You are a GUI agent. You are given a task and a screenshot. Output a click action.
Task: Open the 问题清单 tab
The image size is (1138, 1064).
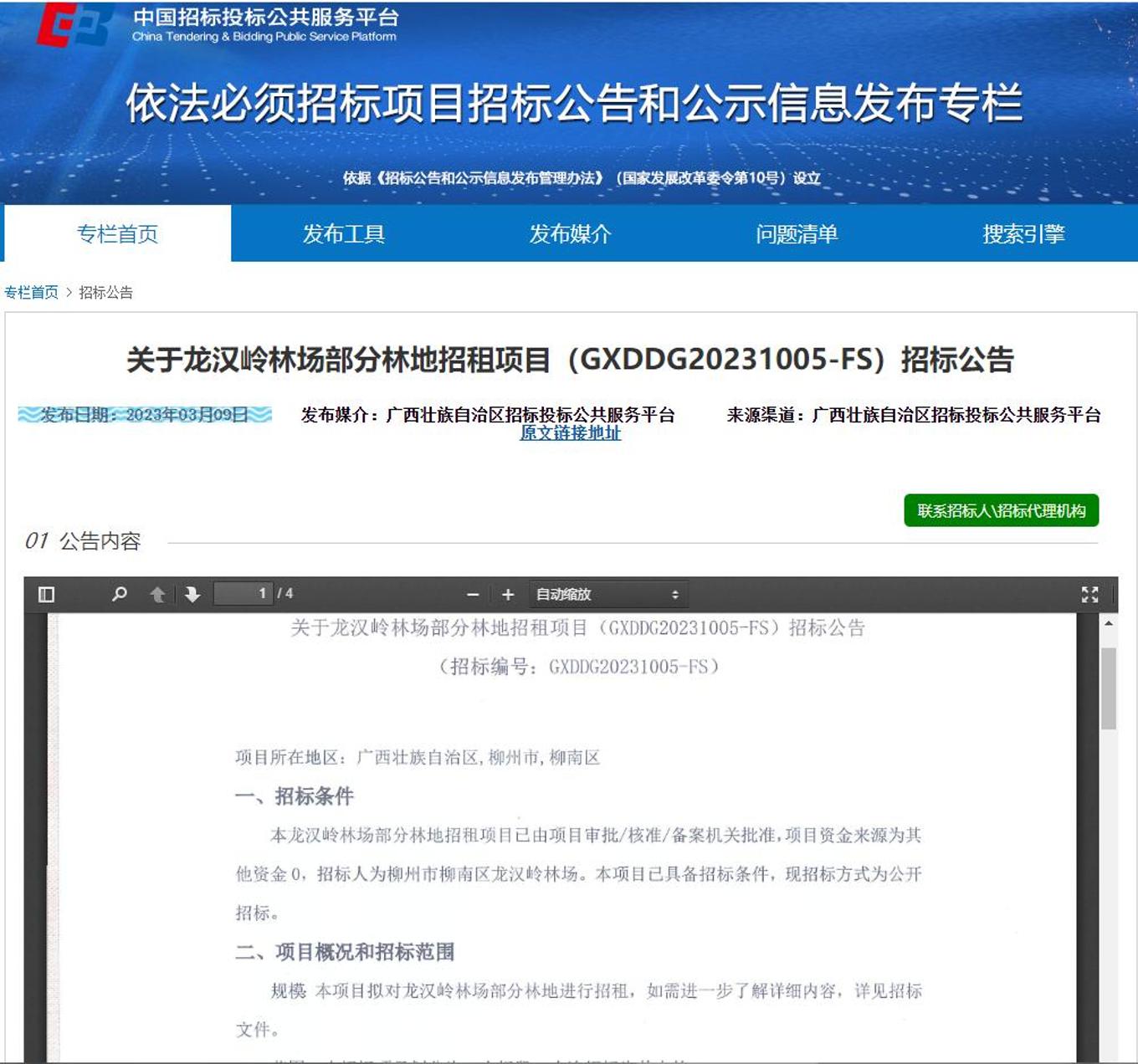[x=797, y=234]
